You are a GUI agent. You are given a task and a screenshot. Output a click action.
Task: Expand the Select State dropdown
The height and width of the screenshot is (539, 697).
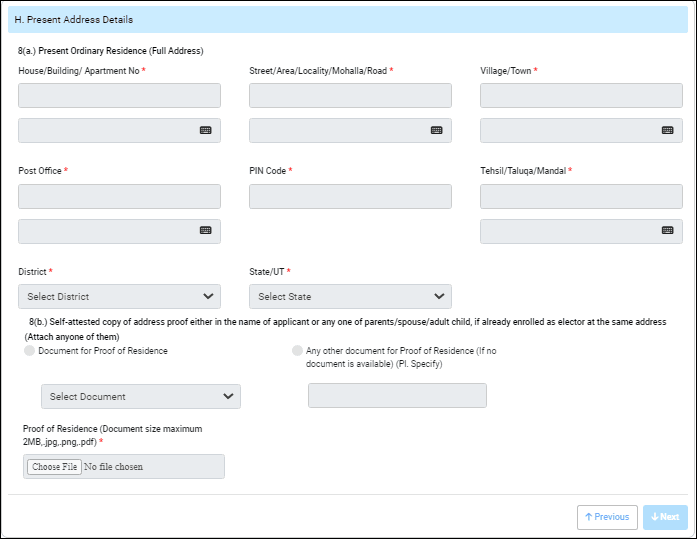[350, 296]
